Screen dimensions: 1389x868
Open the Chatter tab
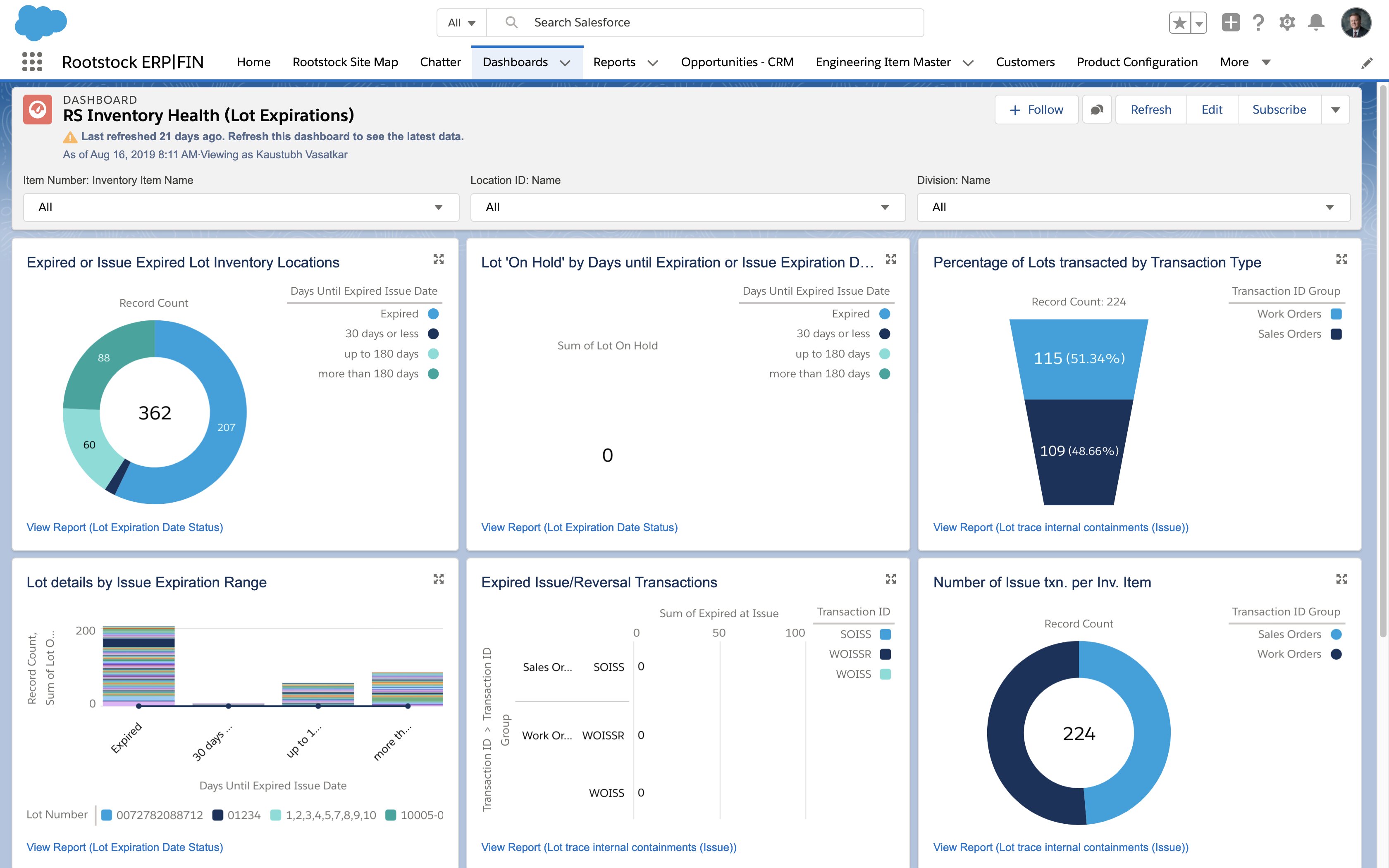440,62
